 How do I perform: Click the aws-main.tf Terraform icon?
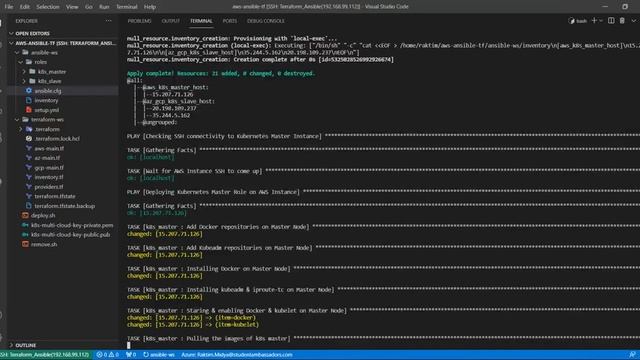tap(29, 148)
